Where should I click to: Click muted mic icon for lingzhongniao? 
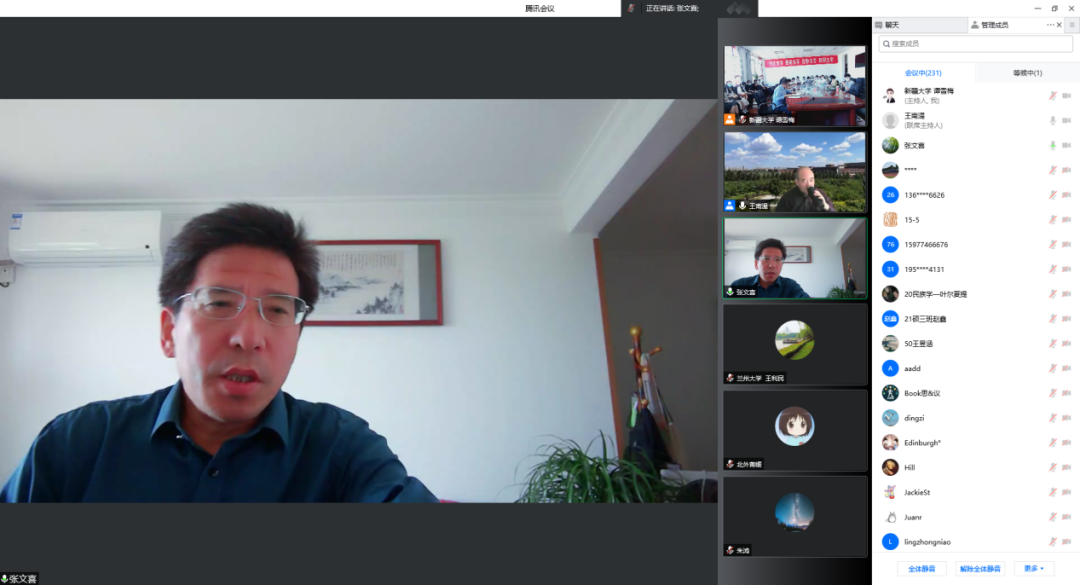pyautogui.click(x=1052, y=542)
